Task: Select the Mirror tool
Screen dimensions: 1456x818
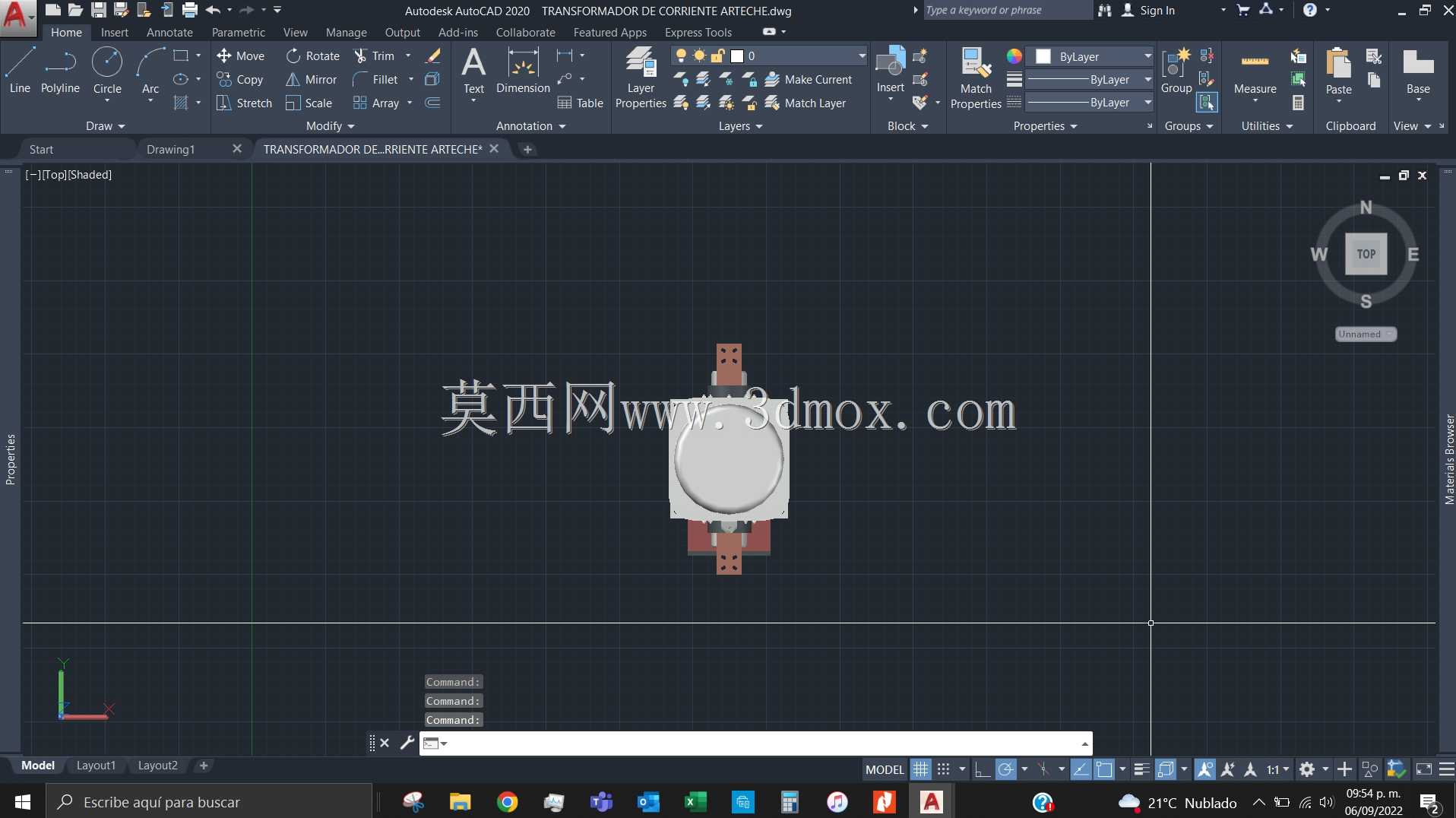Action: (311, 79)
